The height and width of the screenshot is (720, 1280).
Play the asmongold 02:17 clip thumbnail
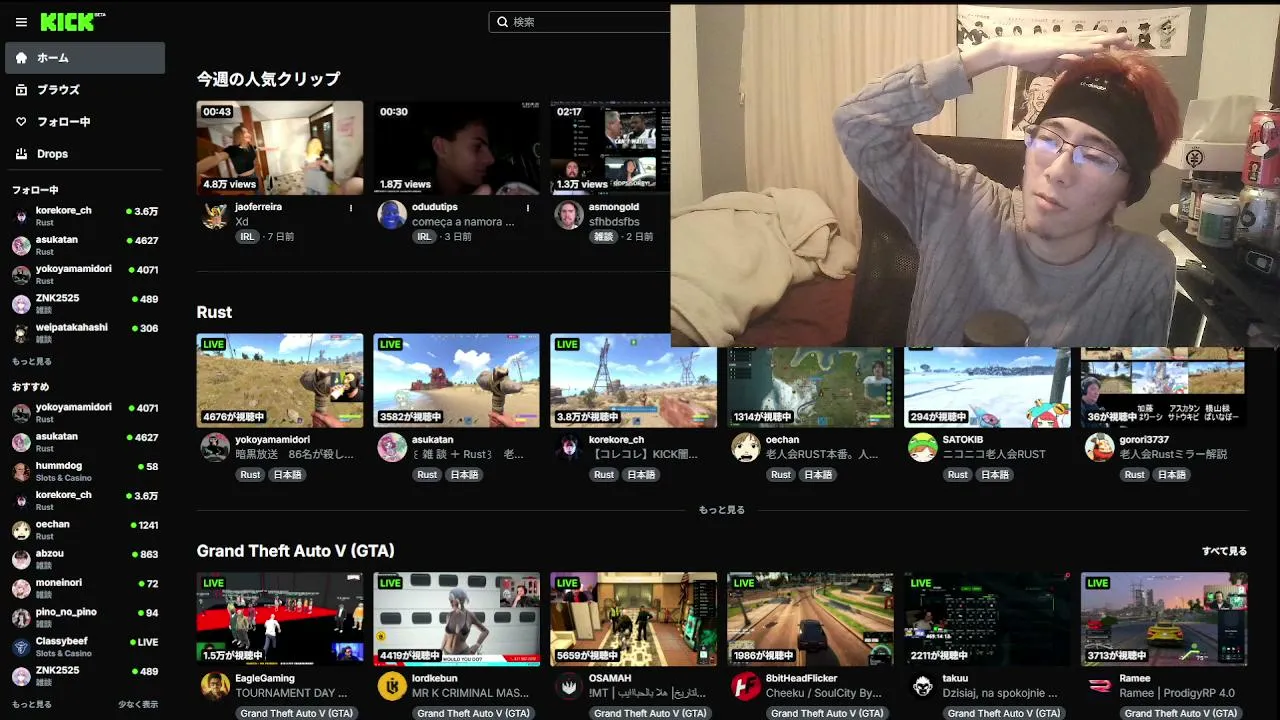[610, 147]
